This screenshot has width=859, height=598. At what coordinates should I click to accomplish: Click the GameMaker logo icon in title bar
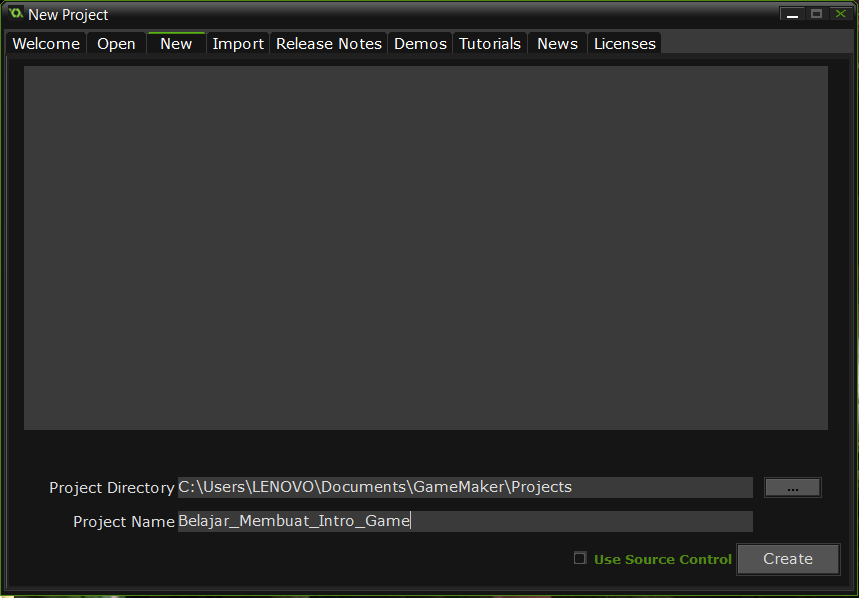click(x=16, y=13)
